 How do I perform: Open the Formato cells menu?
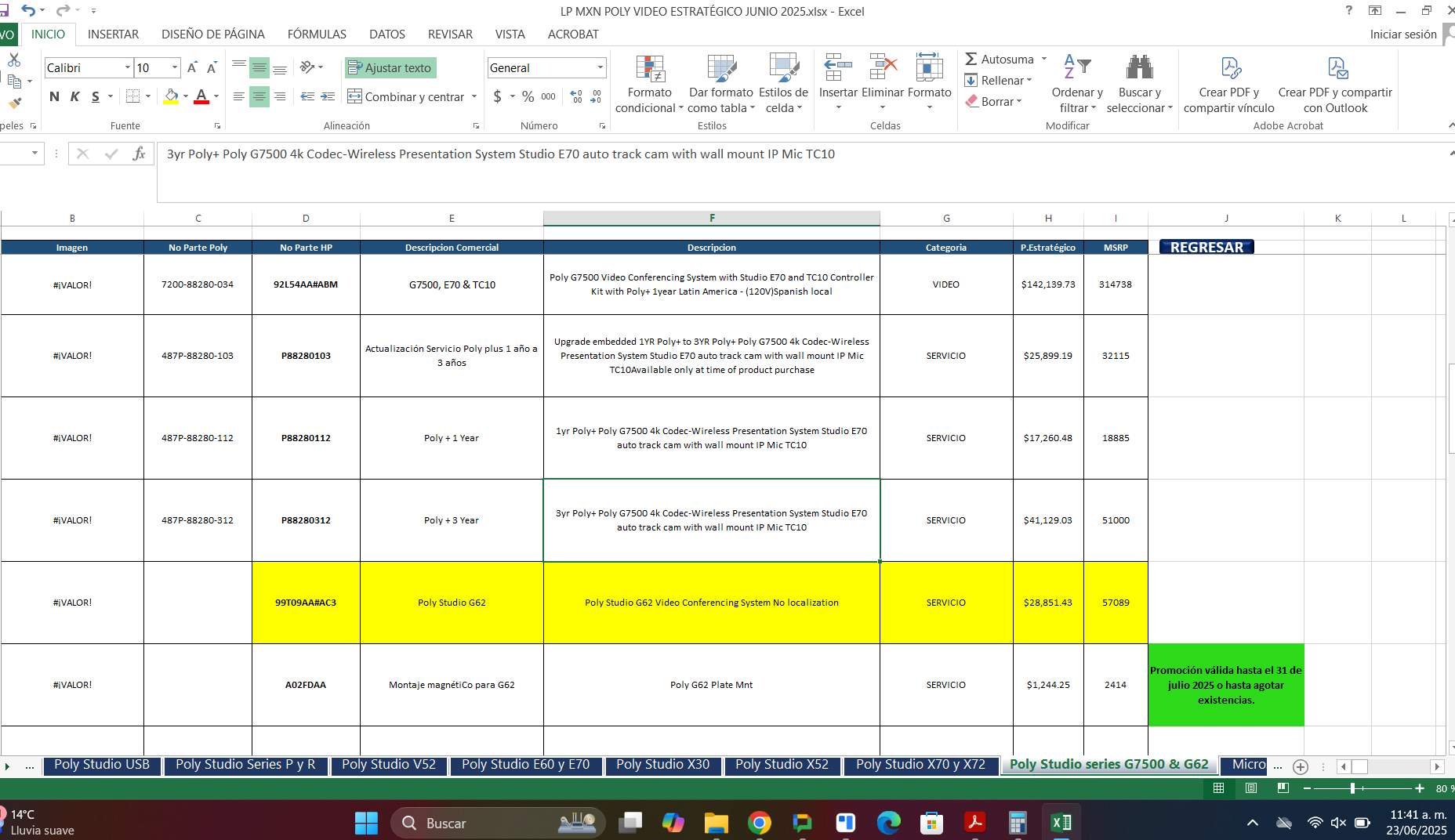(929, 82)
